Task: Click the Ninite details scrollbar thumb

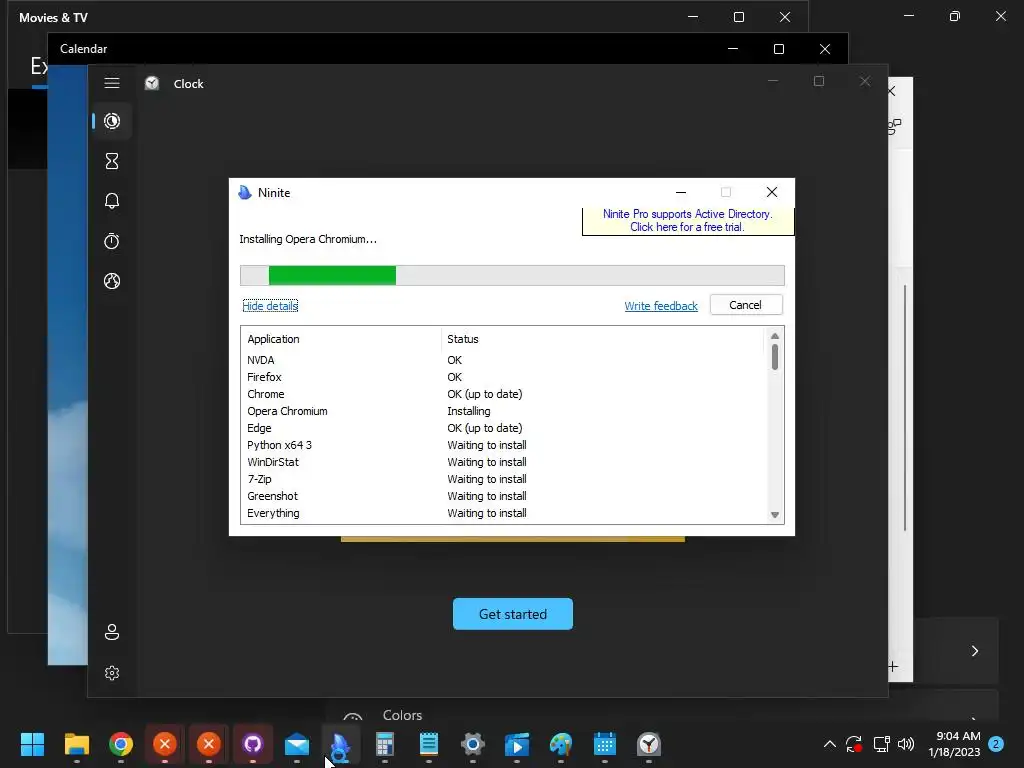Action: tap(775, 357)
